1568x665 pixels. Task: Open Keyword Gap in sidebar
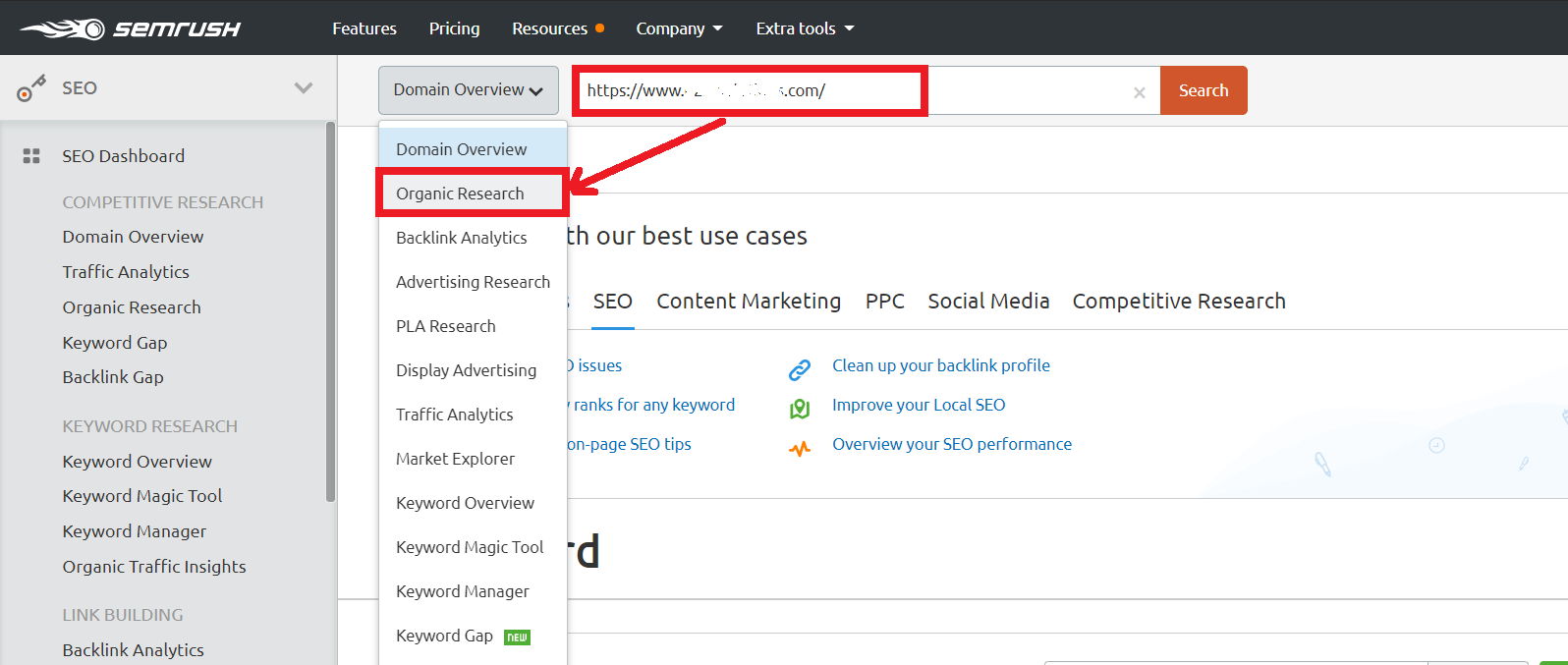[115, 343]
